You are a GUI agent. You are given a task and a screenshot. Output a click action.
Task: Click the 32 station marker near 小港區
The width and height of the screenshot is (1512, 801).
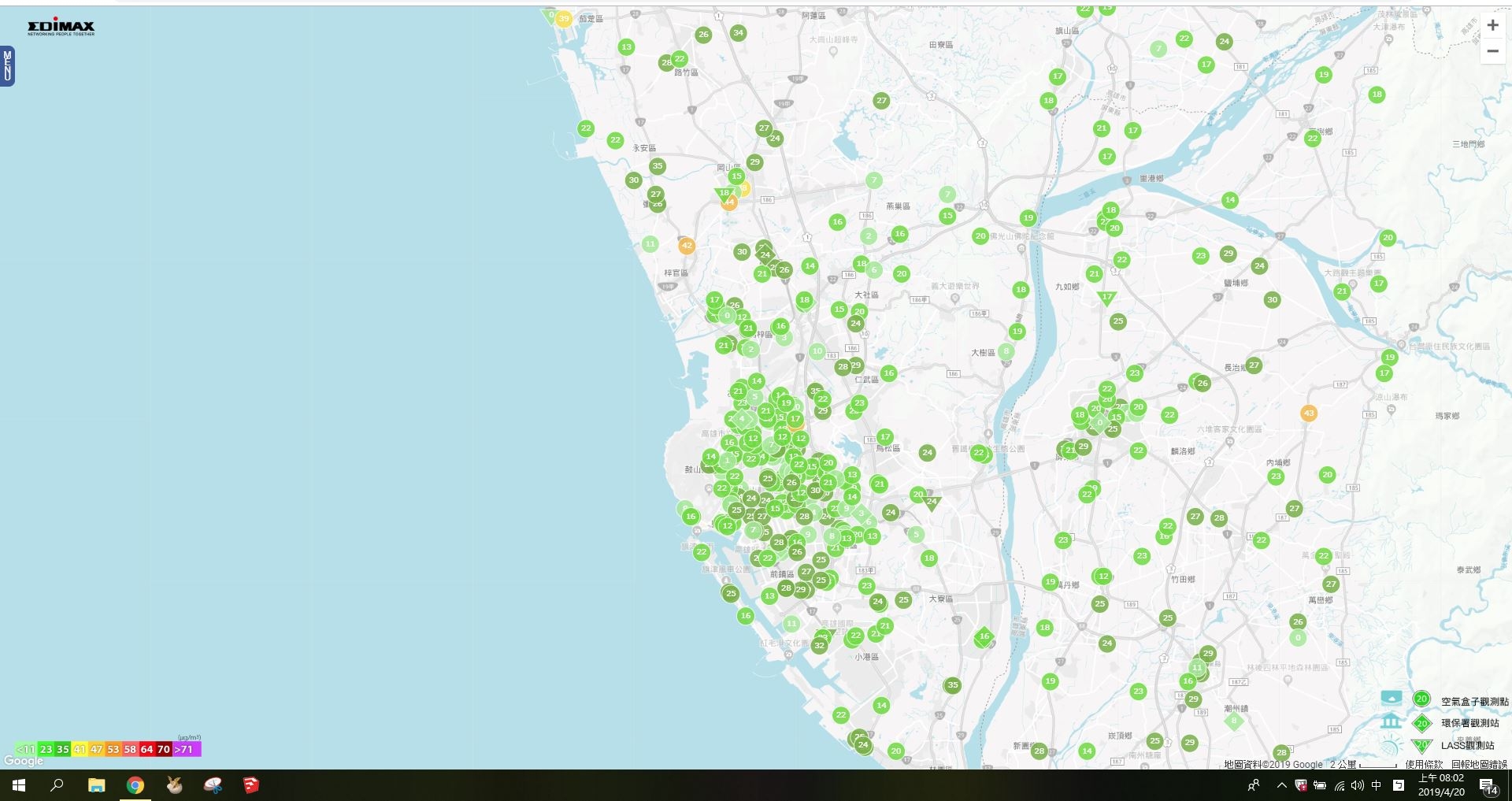point(820,645)
